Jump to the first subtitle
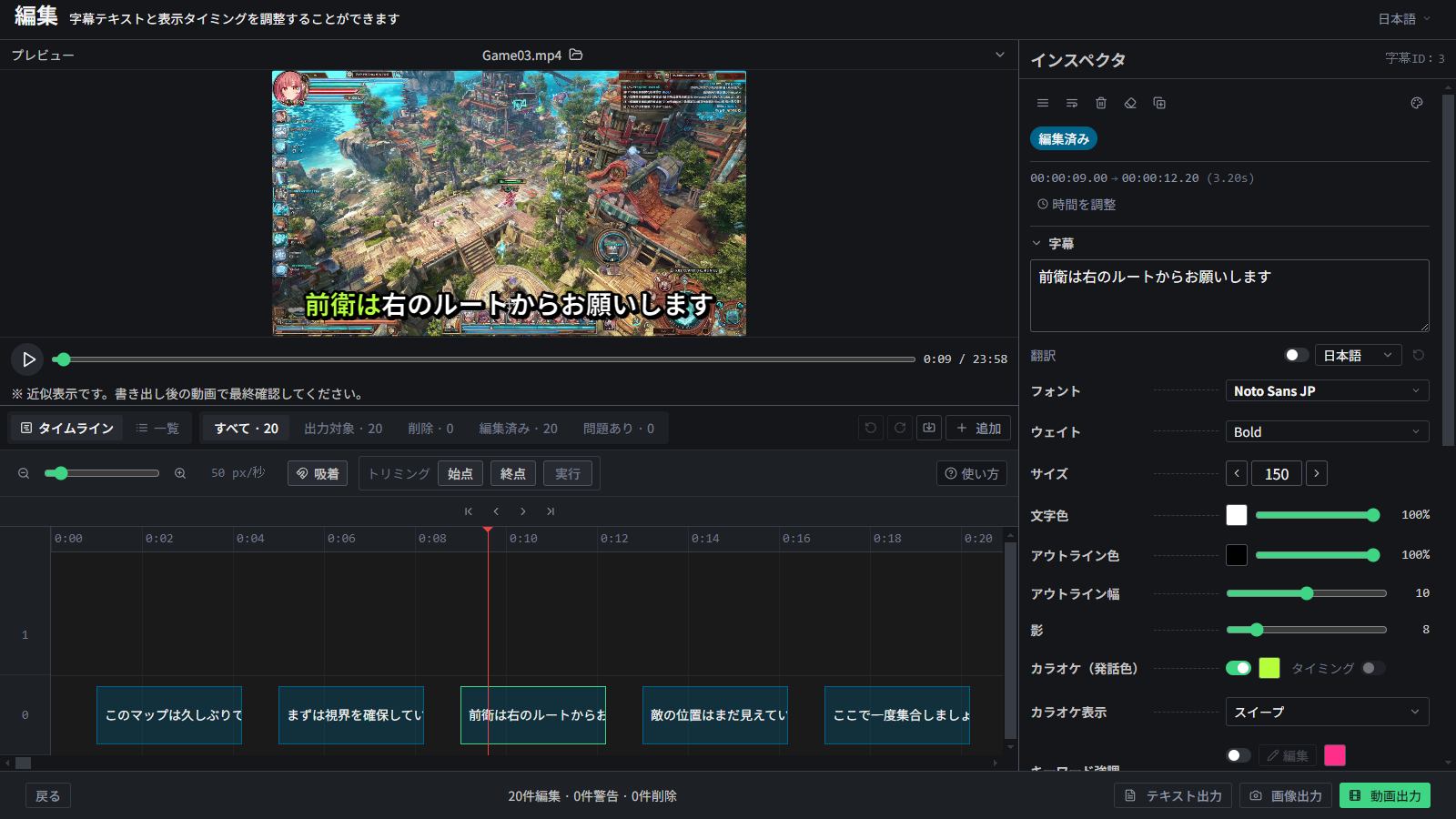 469,511
